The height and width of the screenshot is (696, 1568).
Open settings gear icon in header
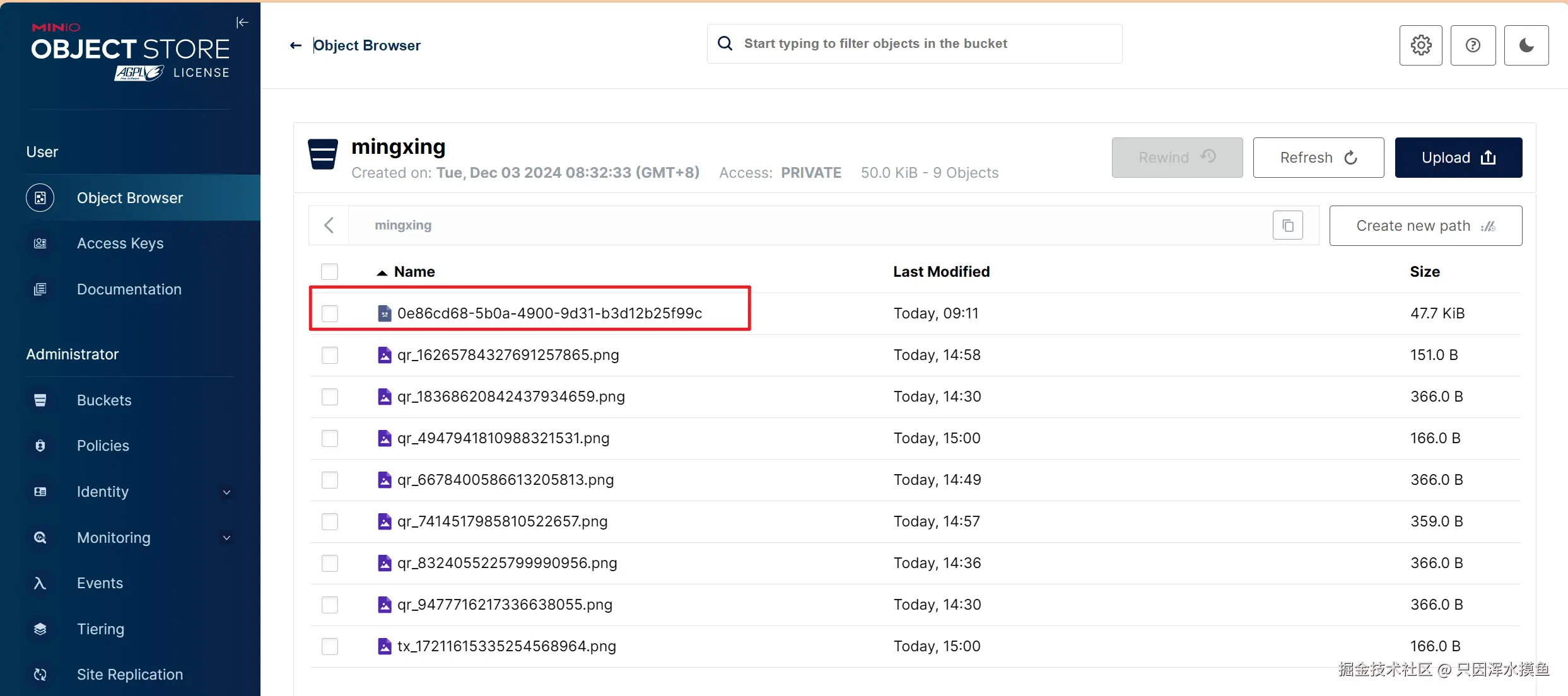[x=1420, y=45]
